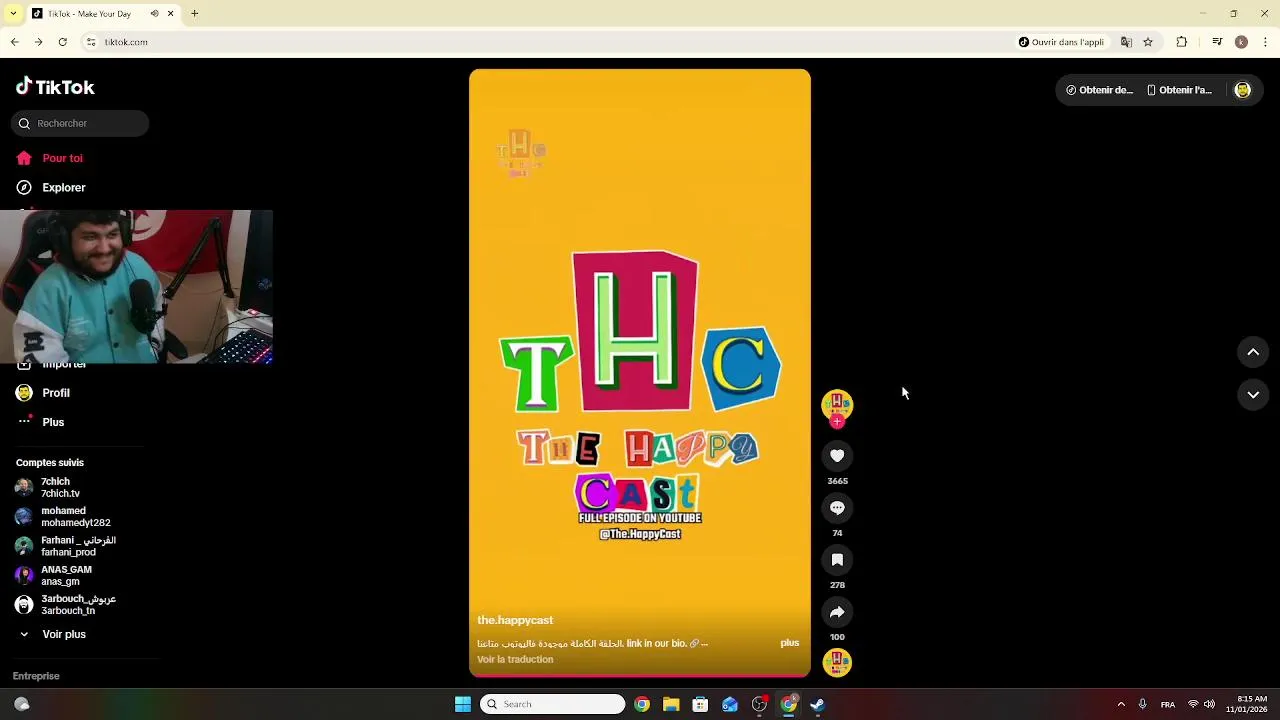Click the taskbar Search box

(552, 704)
